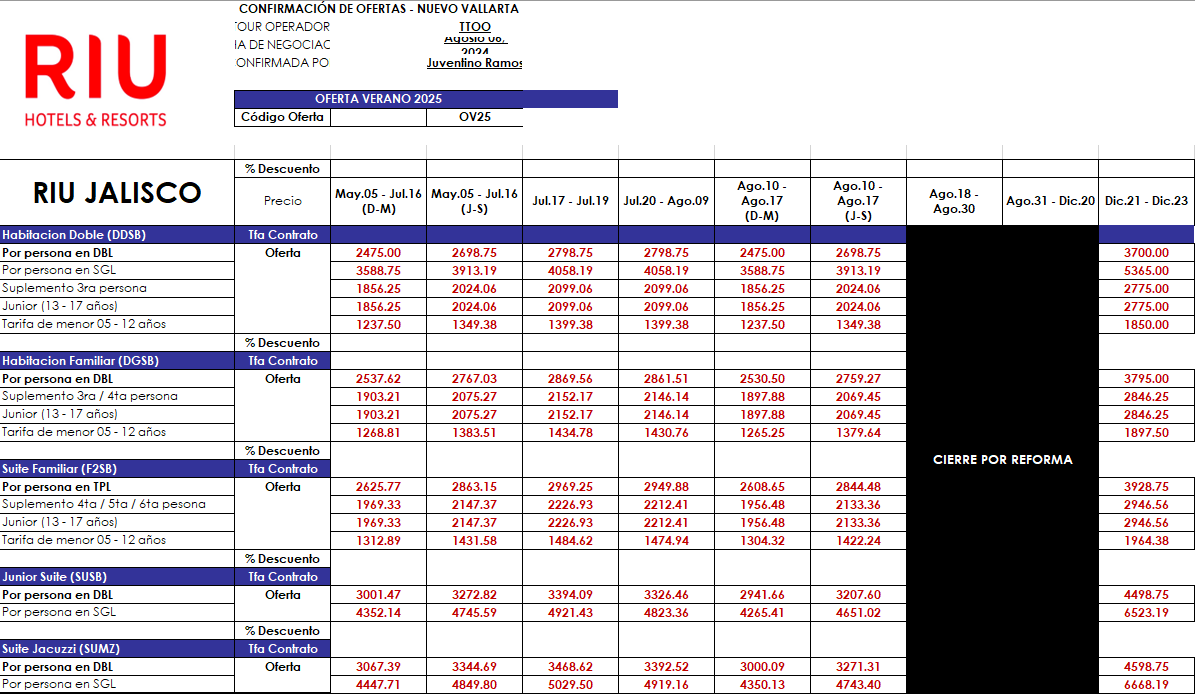
Task: Select the price cell 3394.09
Action: point(571,595)
